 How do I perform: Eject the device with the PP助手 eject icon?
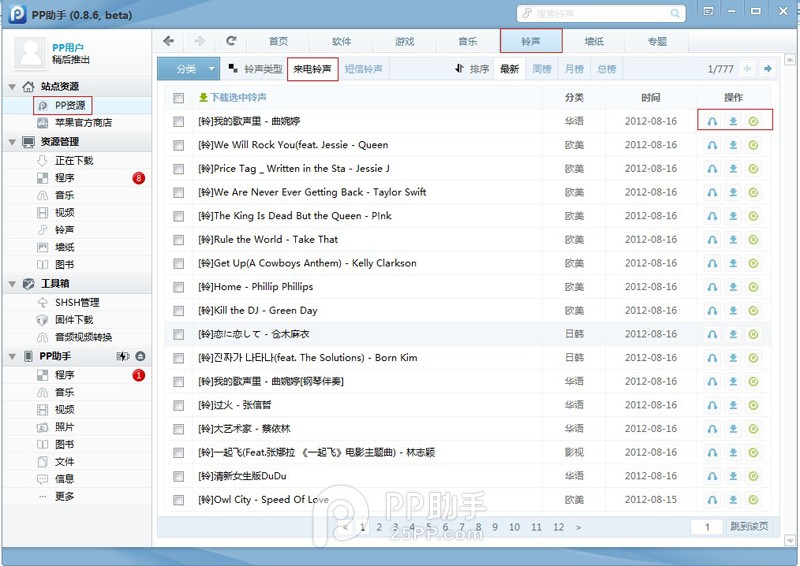pos(141,357)
